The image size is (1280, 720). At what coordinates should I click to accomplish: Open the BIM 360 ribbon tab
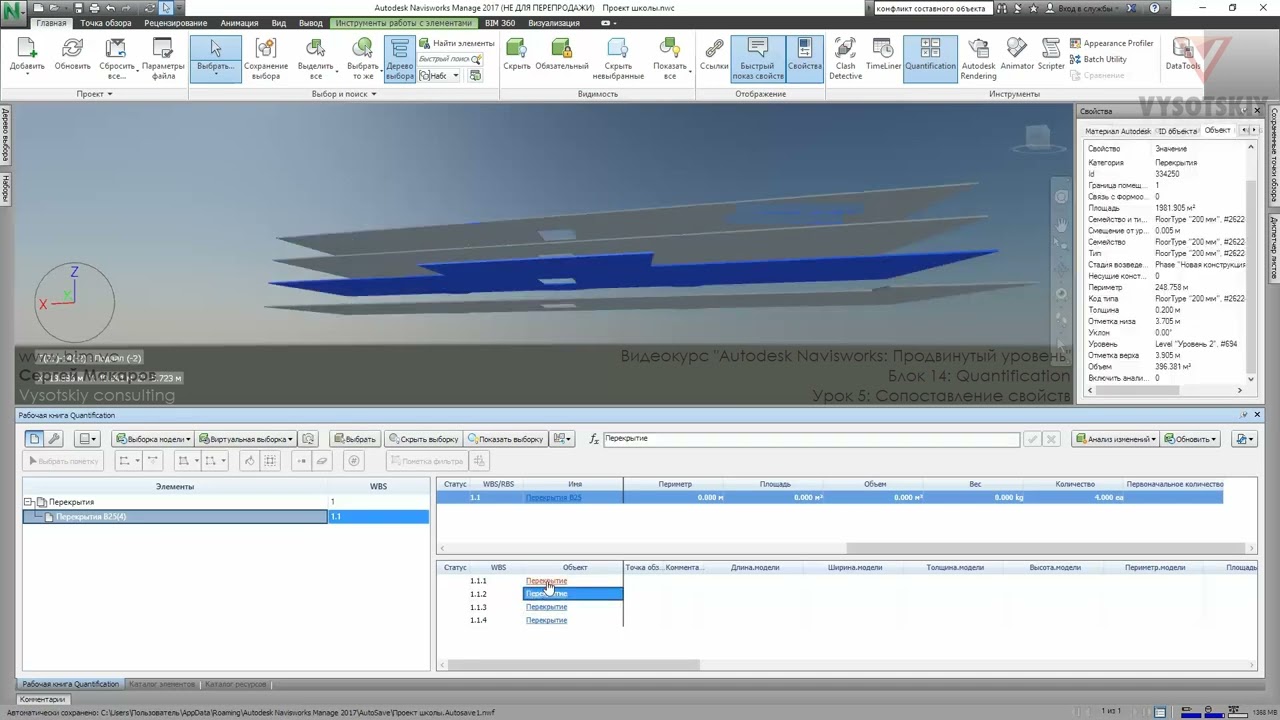click(500, 23)
